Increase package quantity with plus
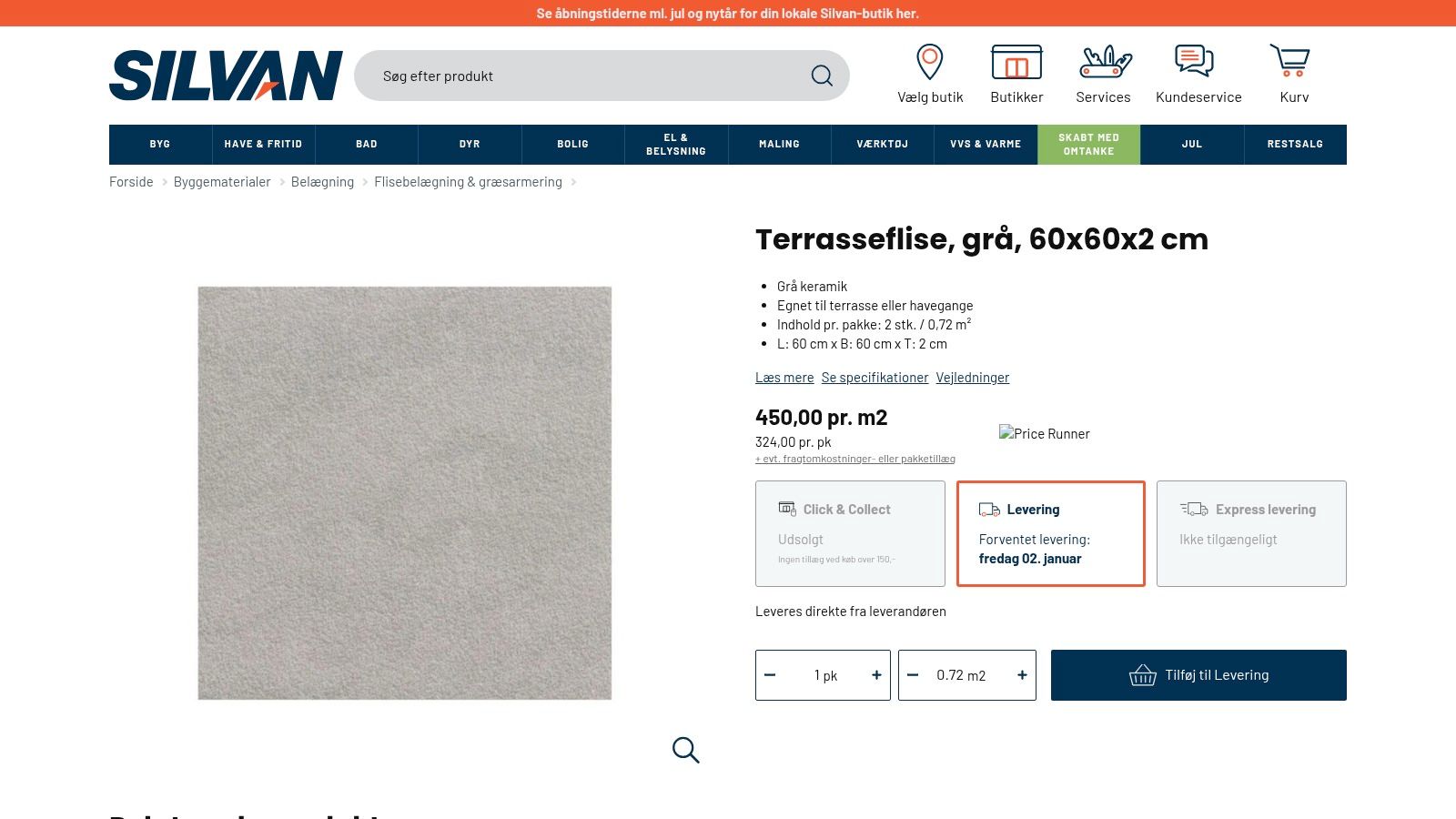This screenshot has height=819, width=1456. 876,675
